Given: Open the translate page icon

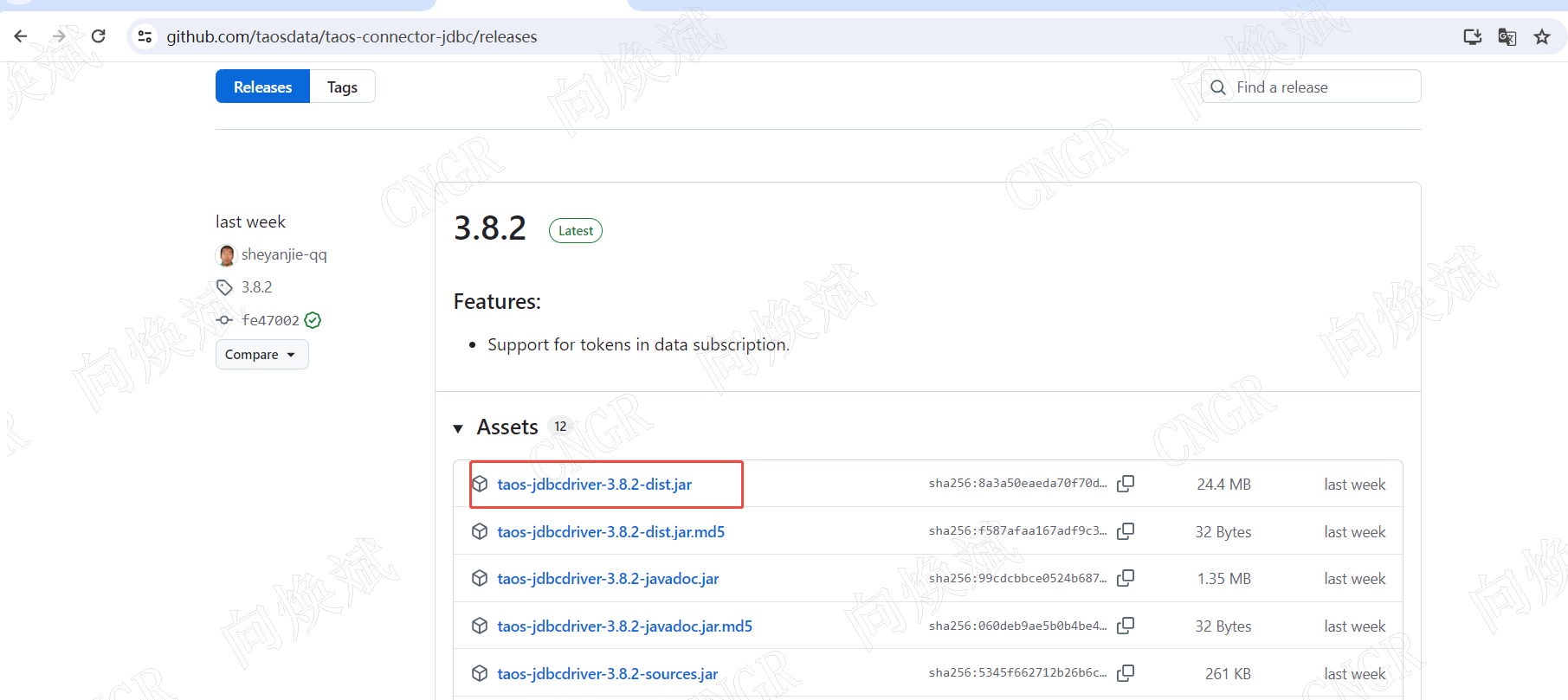Looking at the screenshot, I should pyautogui.click(x=1507, y=36).
